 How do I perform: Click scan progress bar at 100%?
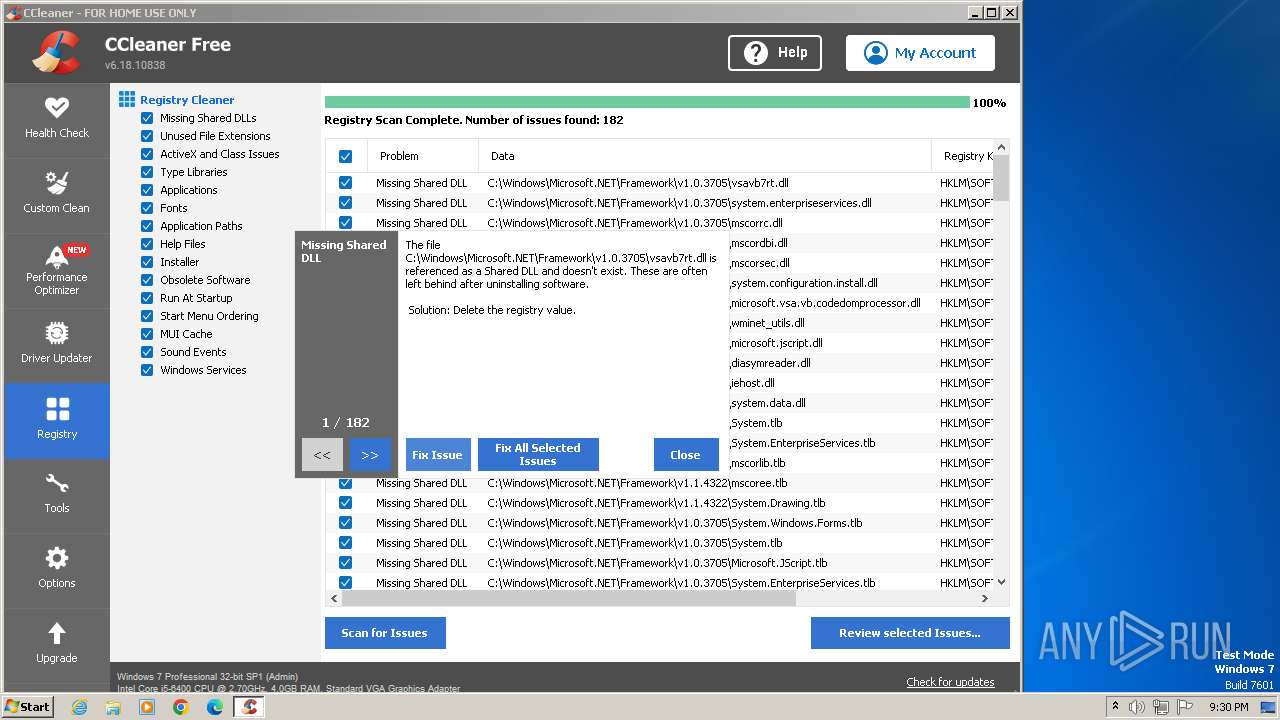(x=647, y=102)
